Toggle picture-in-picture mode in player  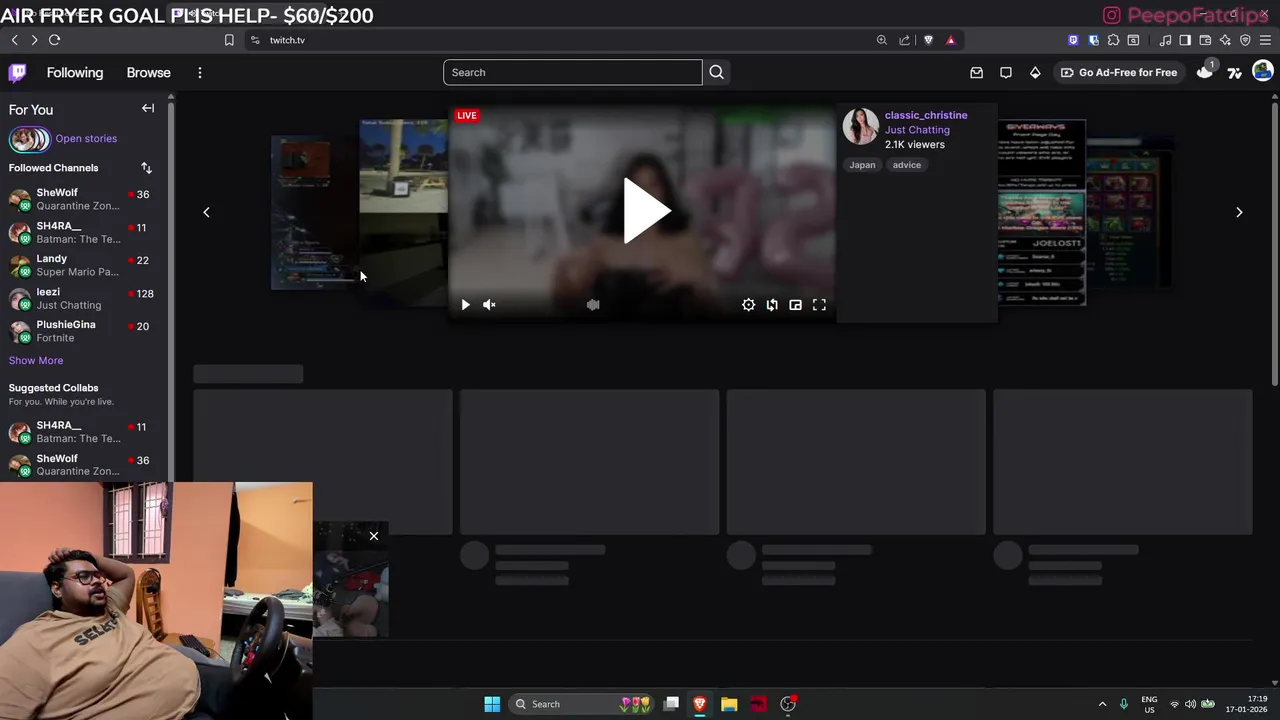point(796,305)
